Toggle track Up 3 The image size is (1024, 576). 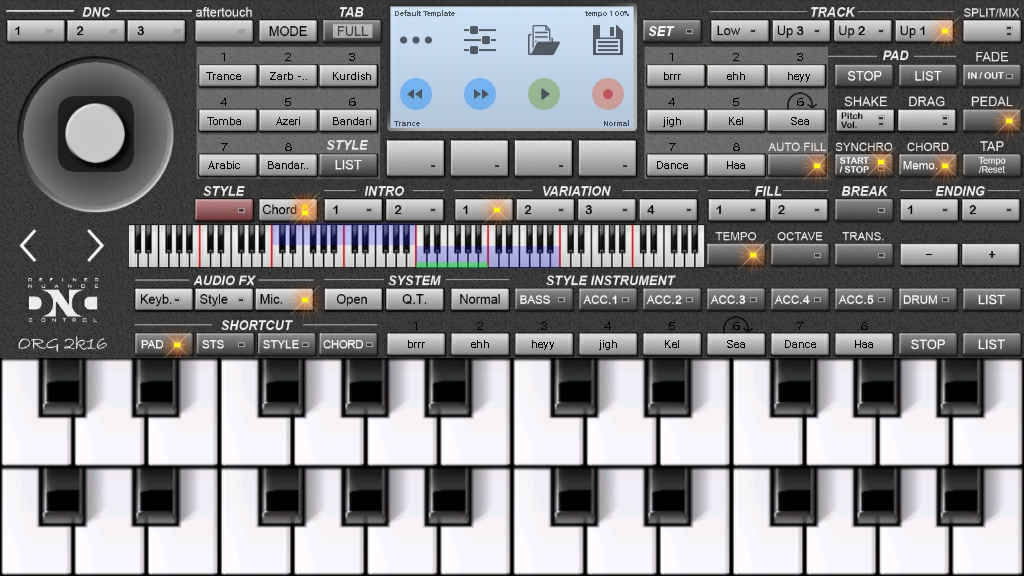pos(799,31)
